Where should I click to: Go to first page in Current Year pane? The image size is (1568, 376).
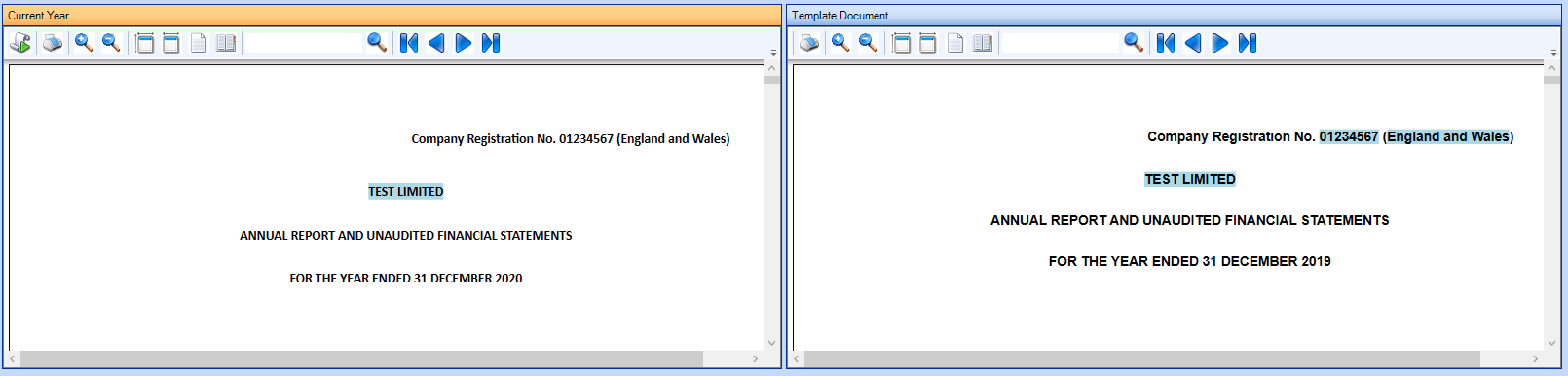click(409, 43)
